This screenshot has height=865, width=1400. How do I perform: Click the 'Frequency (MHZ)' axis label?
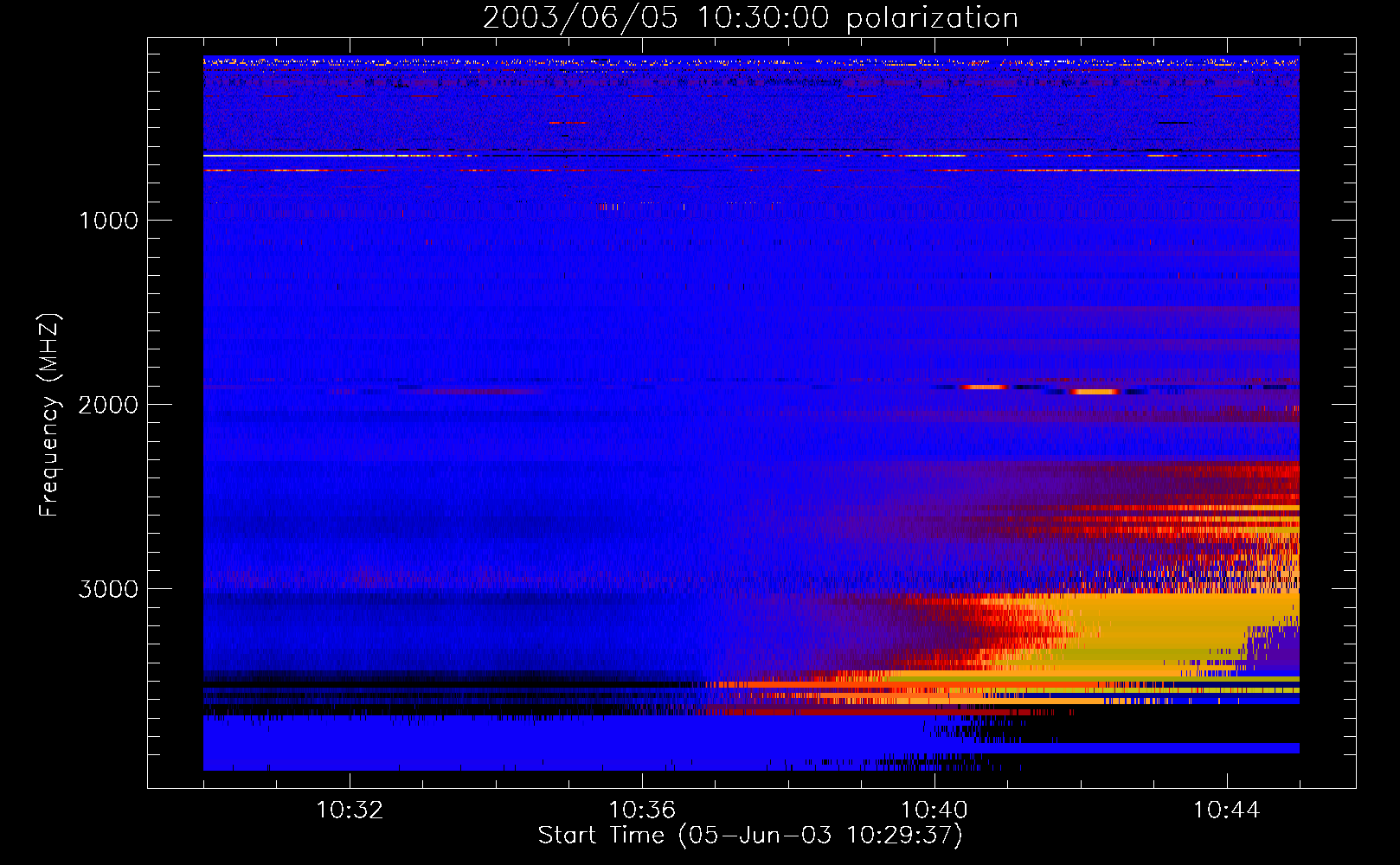coord(49,415)
